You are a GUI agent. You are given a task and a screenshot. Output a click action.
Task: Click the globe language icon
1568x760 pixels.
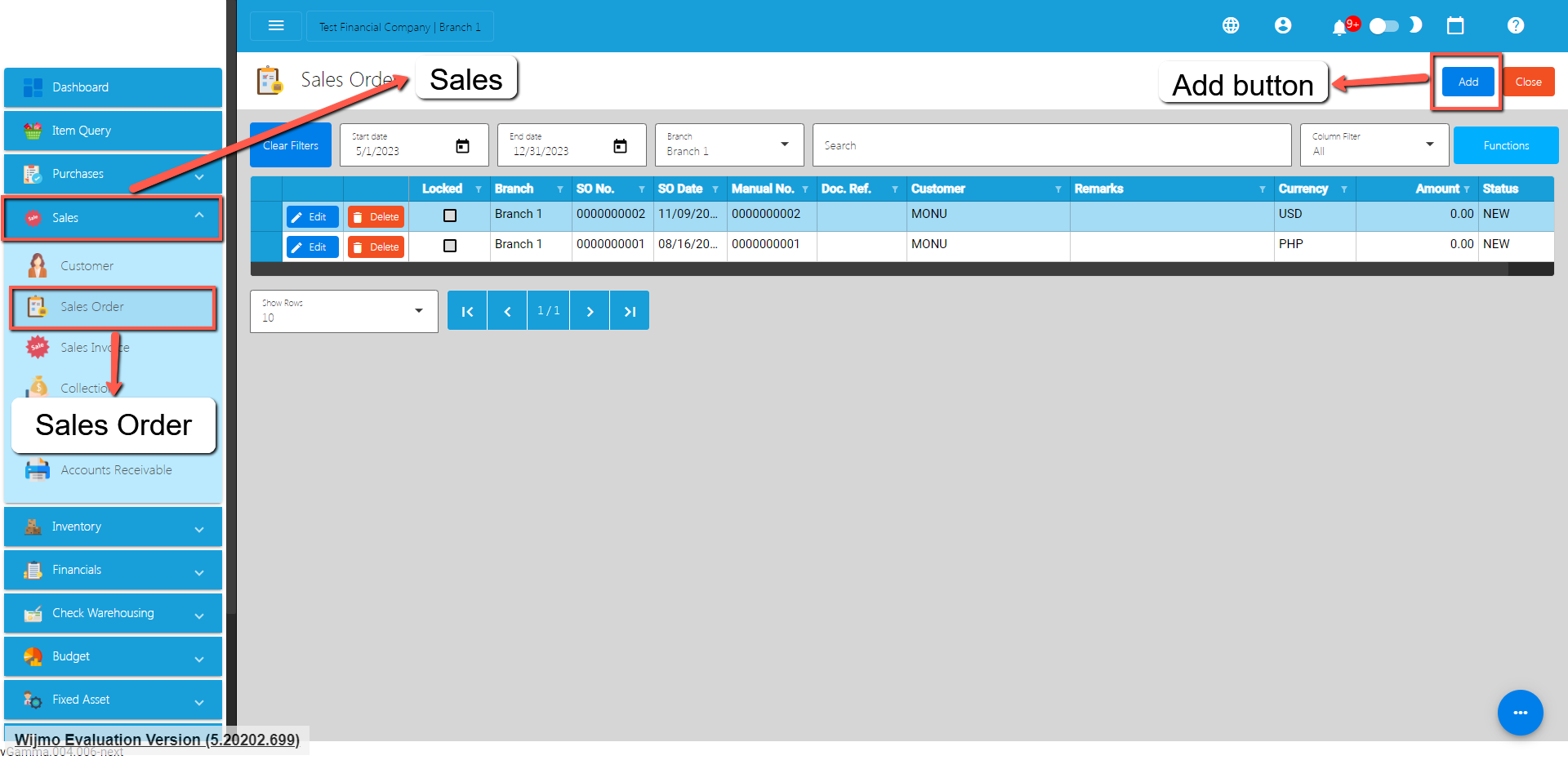click(1230, 26)
